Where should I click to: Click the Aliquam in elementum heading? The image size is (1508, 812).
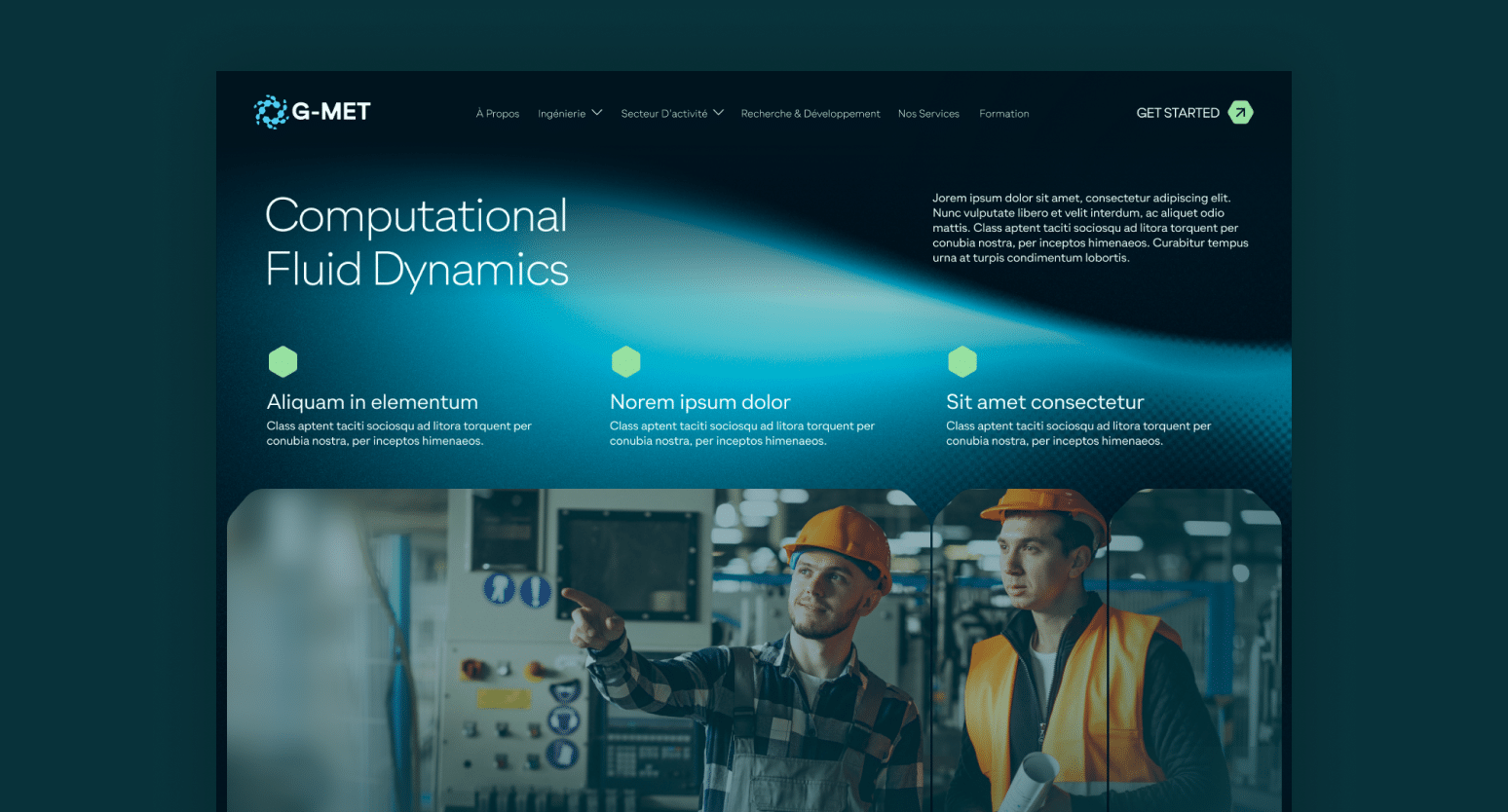pyautogui.click(x=372, y=402)
